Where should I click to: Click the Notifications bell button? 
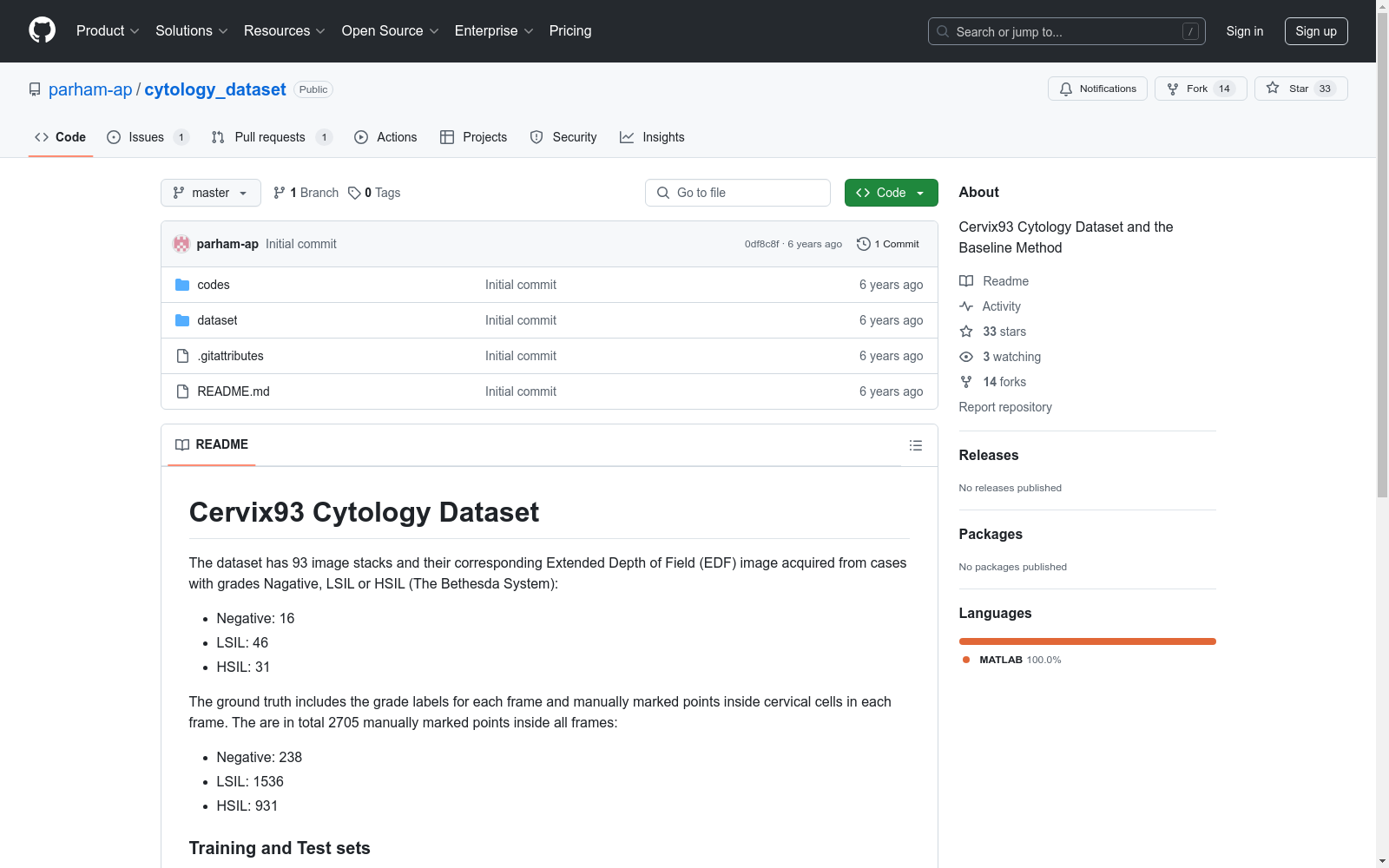pyautogui.click(x=1097, y=89)
